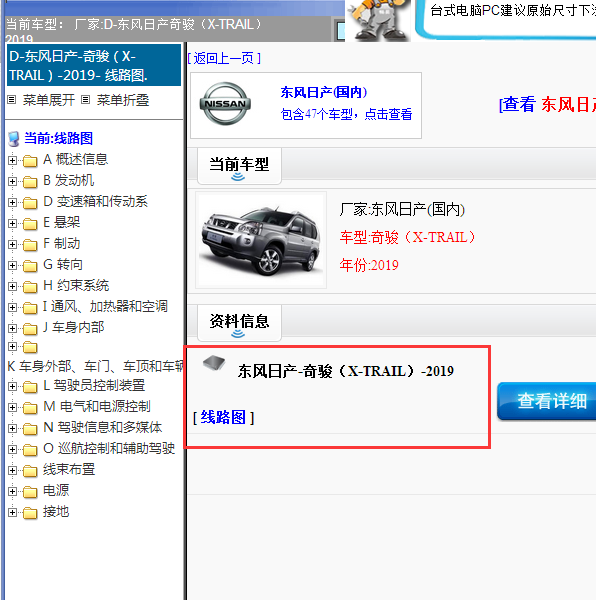Click the blue 查看详细 button
596x600 pixels.
click(547, 401)
